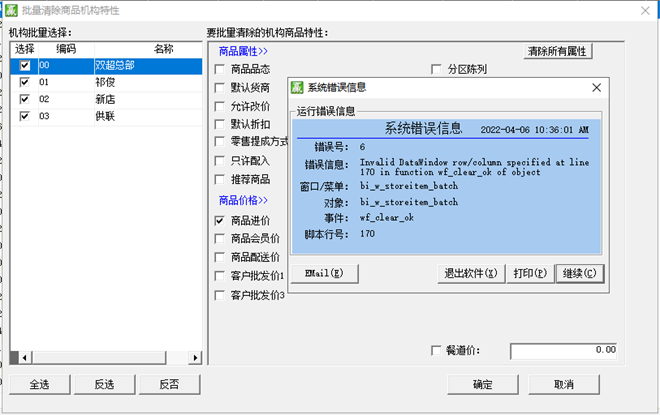The height and width of the screenshot is (415, 660).
Task: Click the 餐遣价 value input field
Action: tap(565, 351)
